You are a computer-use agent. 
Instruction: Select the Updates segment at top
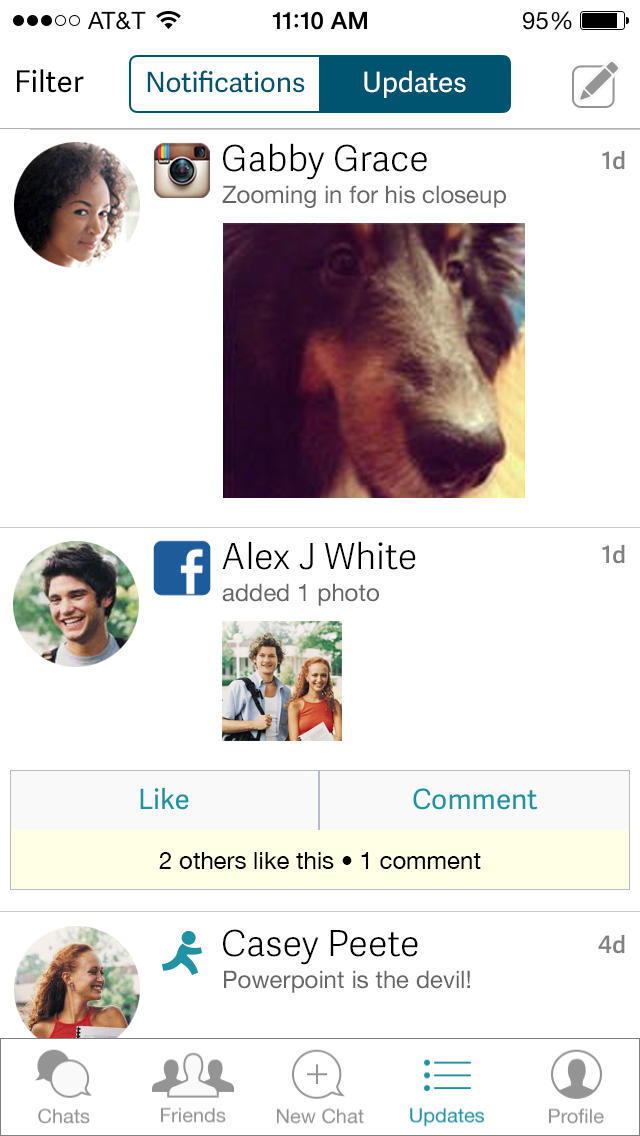(415, 83)
